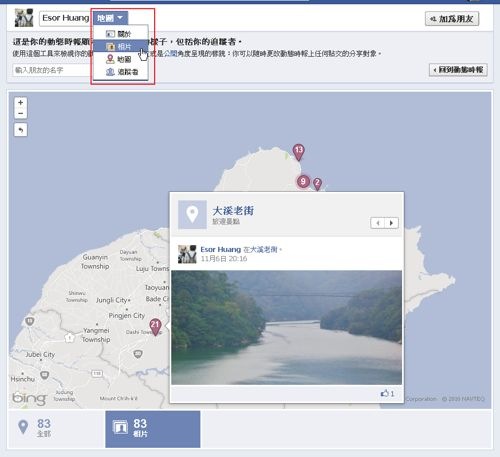Select the 83 全部 all places tab
Viewport: 500px width, 457px height.
tap(56, 429)
